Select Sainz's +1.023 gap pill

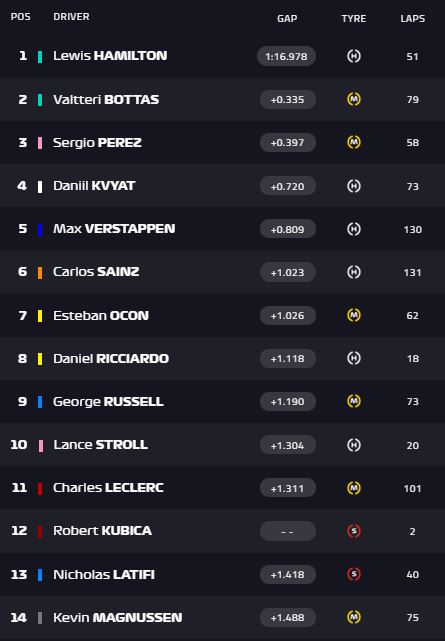(288, 272)
